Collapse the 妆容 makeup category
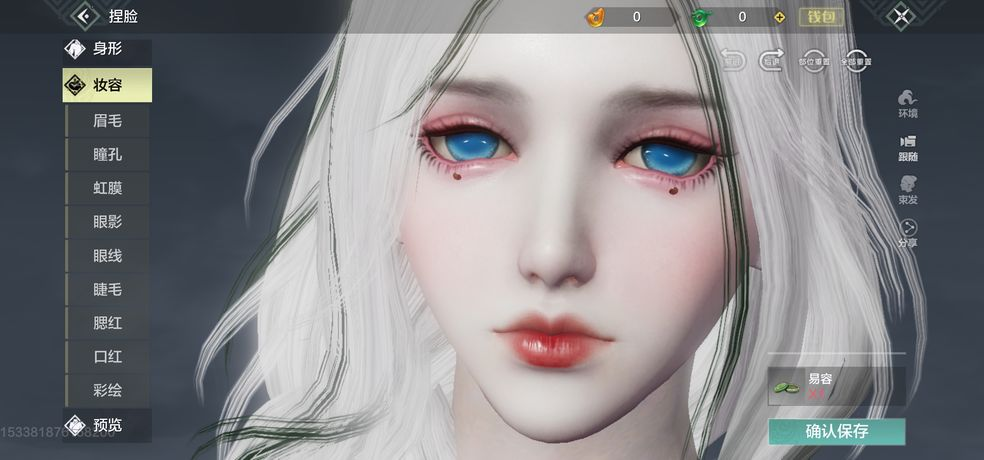The image size is (984, 460). point(107,85)
